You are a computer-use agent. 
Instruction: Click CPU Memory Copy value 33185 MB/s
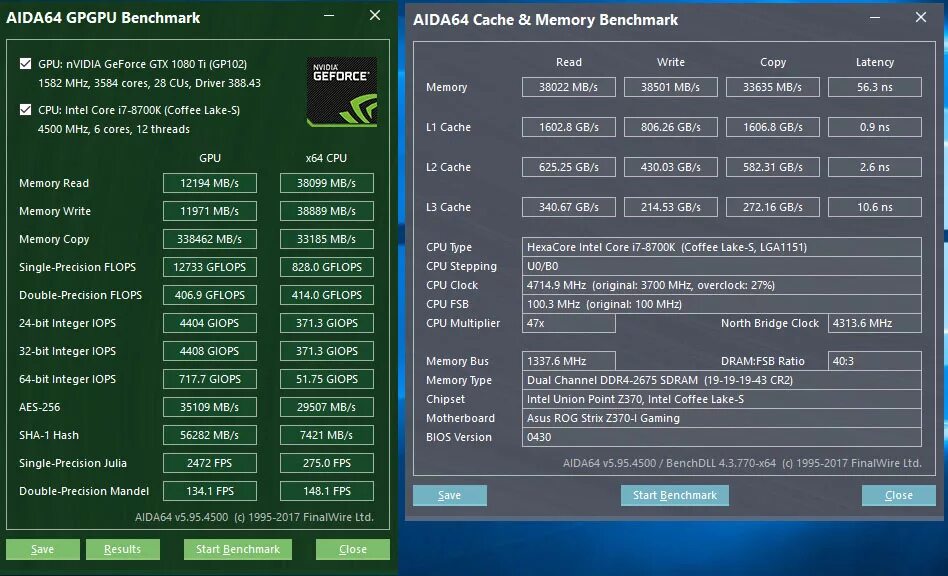click(326, 239)
